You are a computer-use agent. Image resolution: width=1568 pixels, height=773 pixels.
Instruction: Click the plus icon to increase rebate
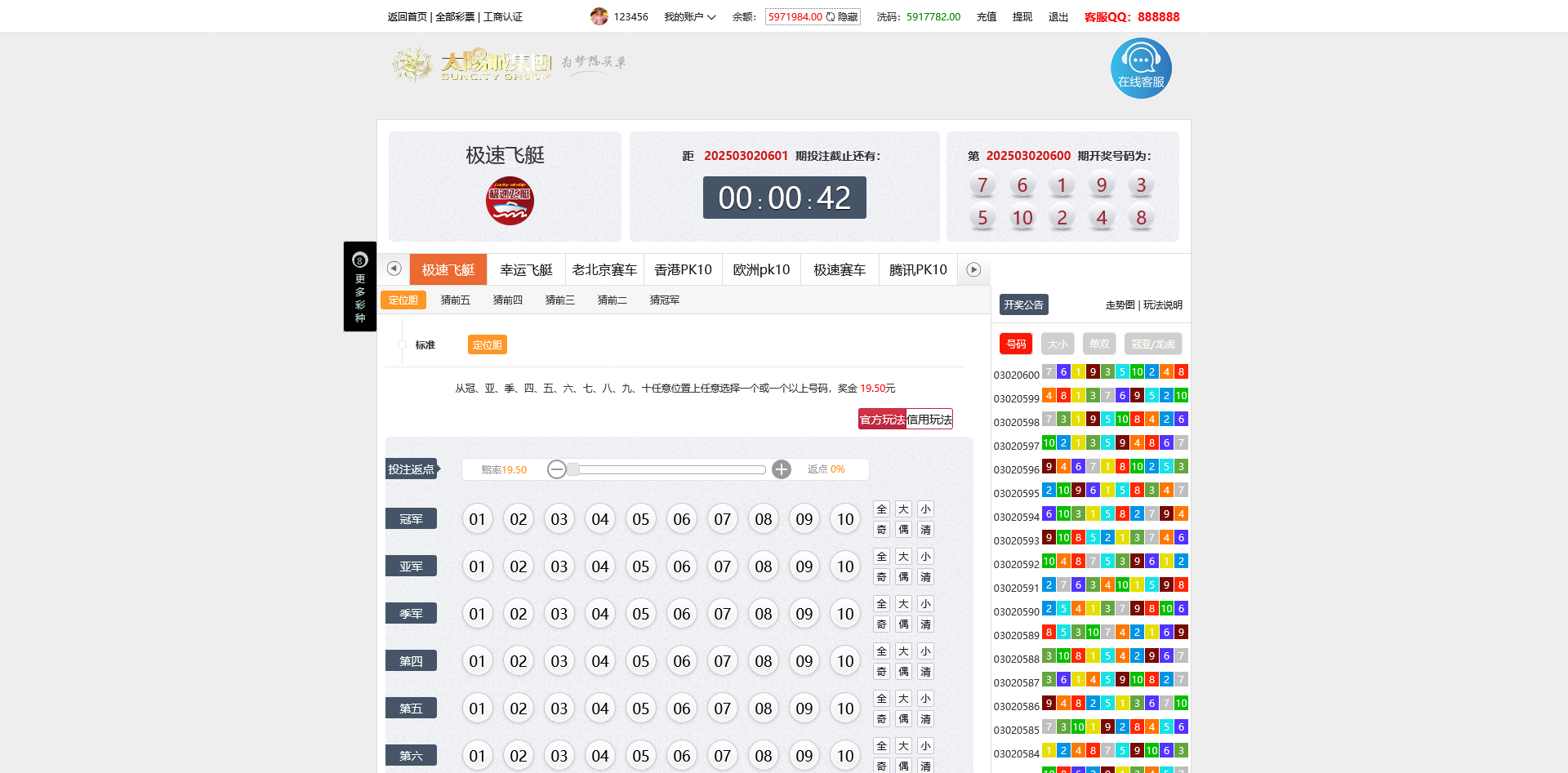click(x=782, y=469)
